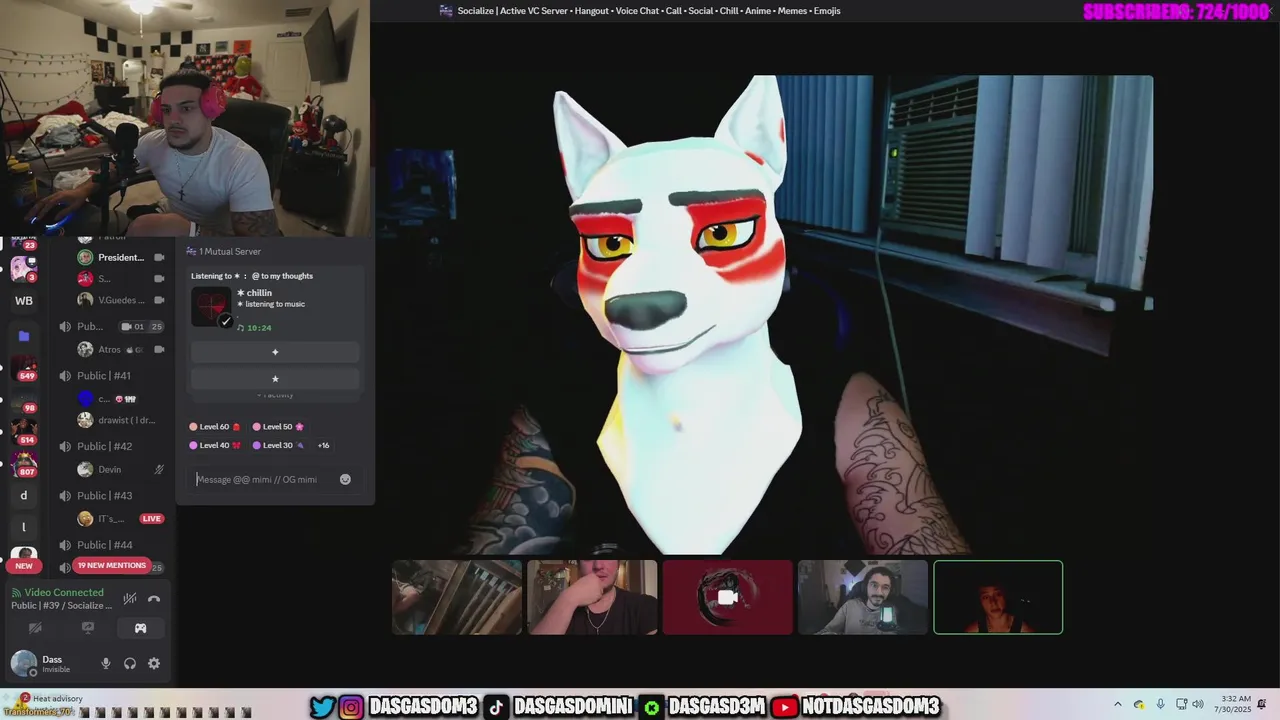Click the star profile button

(x=275, y=378)
